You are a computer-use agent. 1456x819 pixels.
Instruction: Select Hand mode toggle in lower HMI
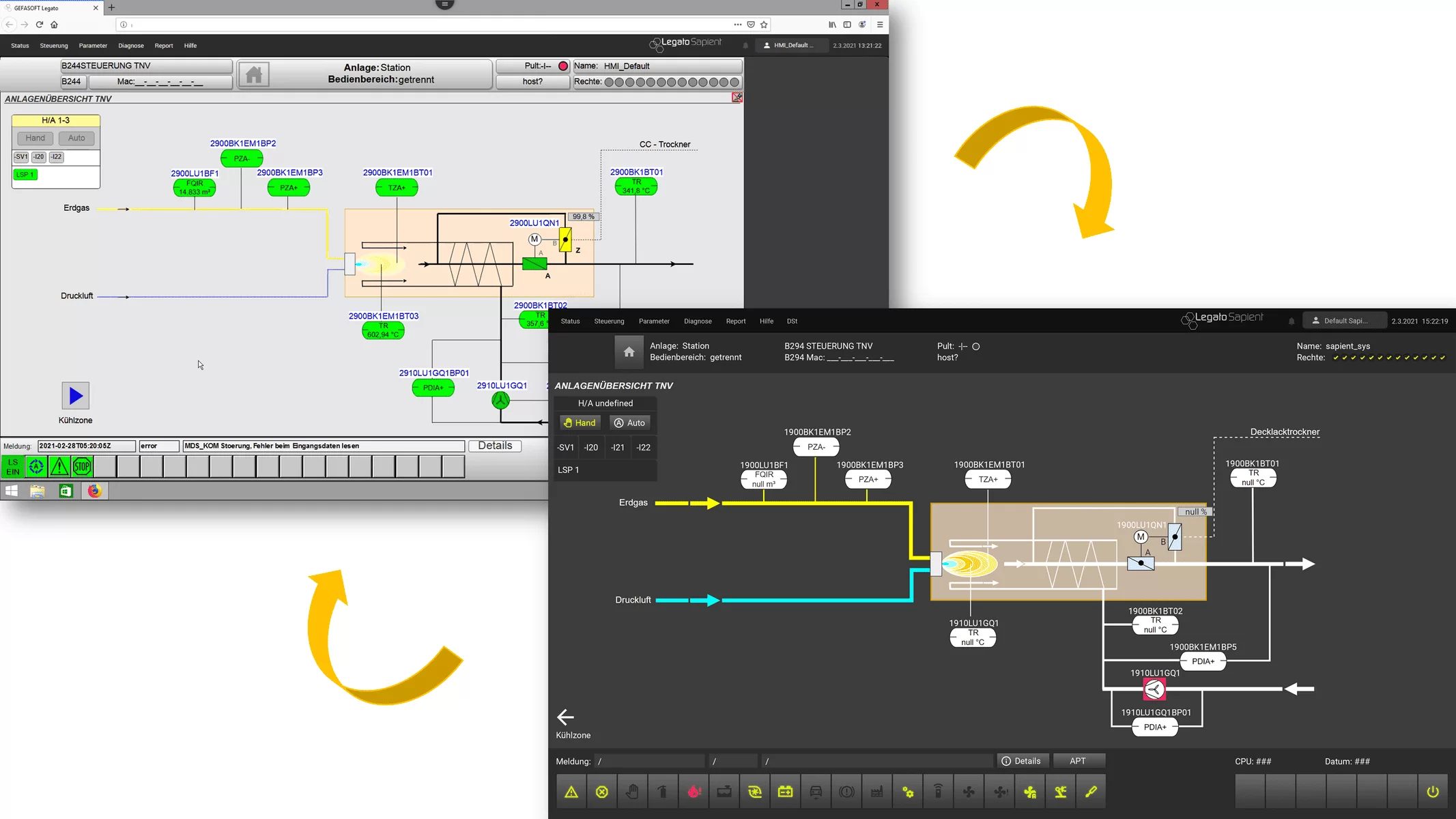click(580, 422)
